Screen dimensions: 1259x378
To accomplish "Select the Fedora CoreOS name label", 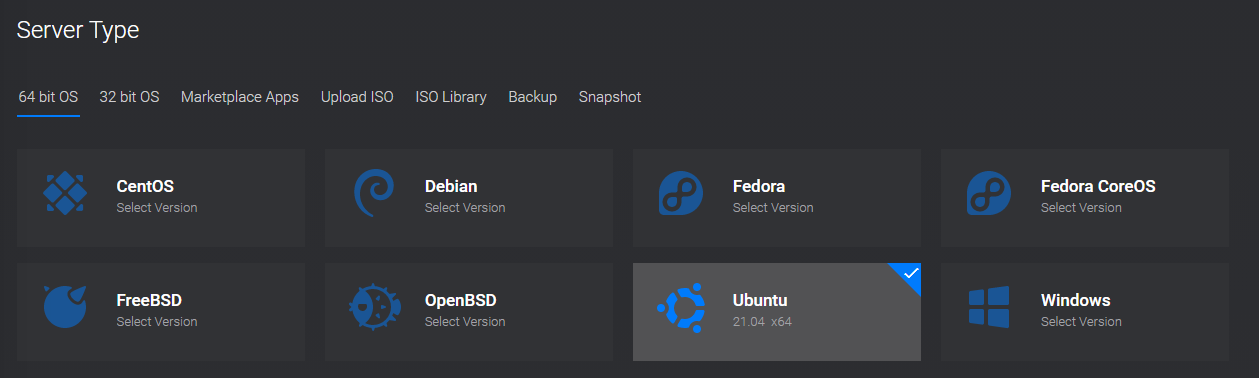I will coord(1098,186).
